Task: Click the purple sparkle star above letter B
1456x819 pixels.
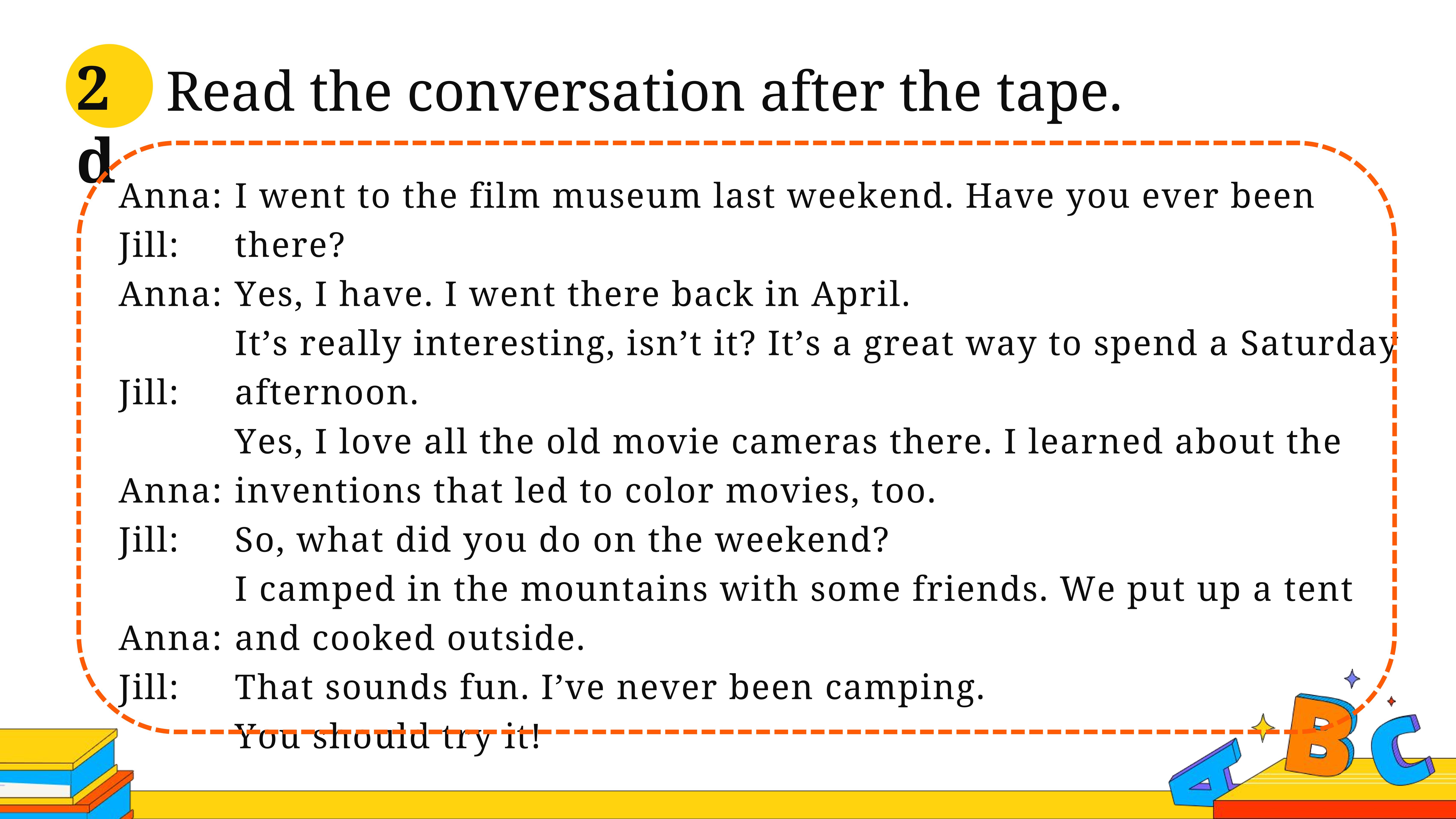Action: coord(1352,678)
